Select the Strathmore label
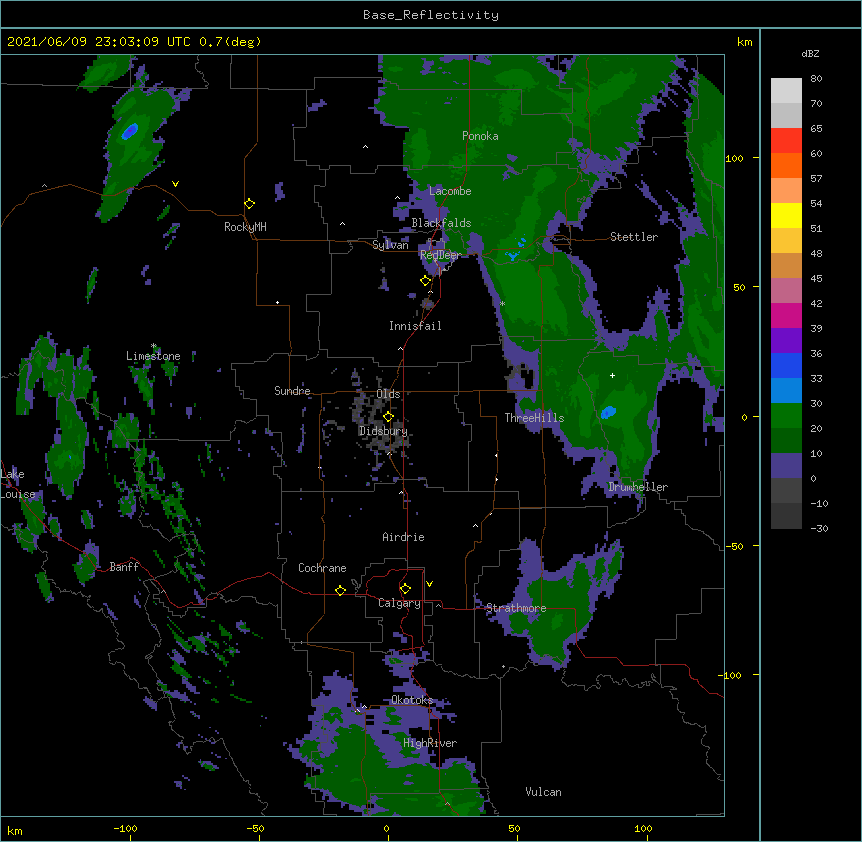 [x=516, y=608]
